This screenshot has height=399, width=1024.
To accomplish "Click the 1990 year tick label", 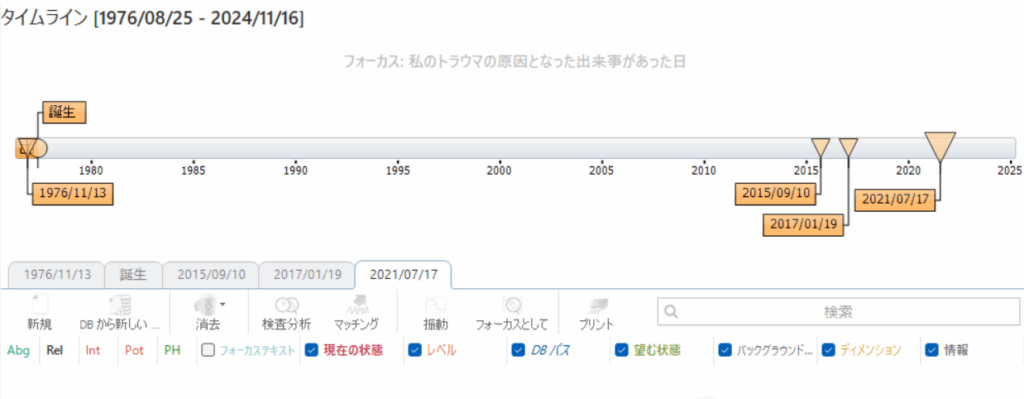I will pyautogui.click(x=296, y=171).
